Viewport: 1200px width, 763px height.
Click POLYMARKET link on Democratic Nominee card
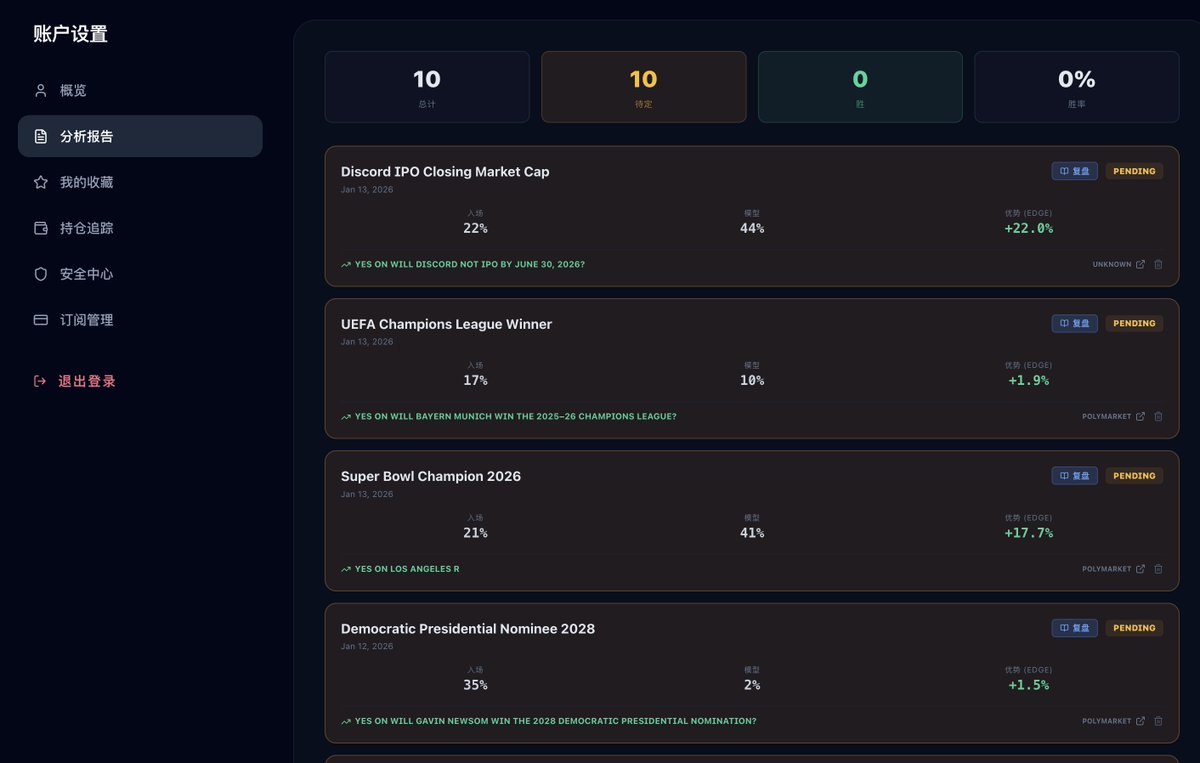1107,721
